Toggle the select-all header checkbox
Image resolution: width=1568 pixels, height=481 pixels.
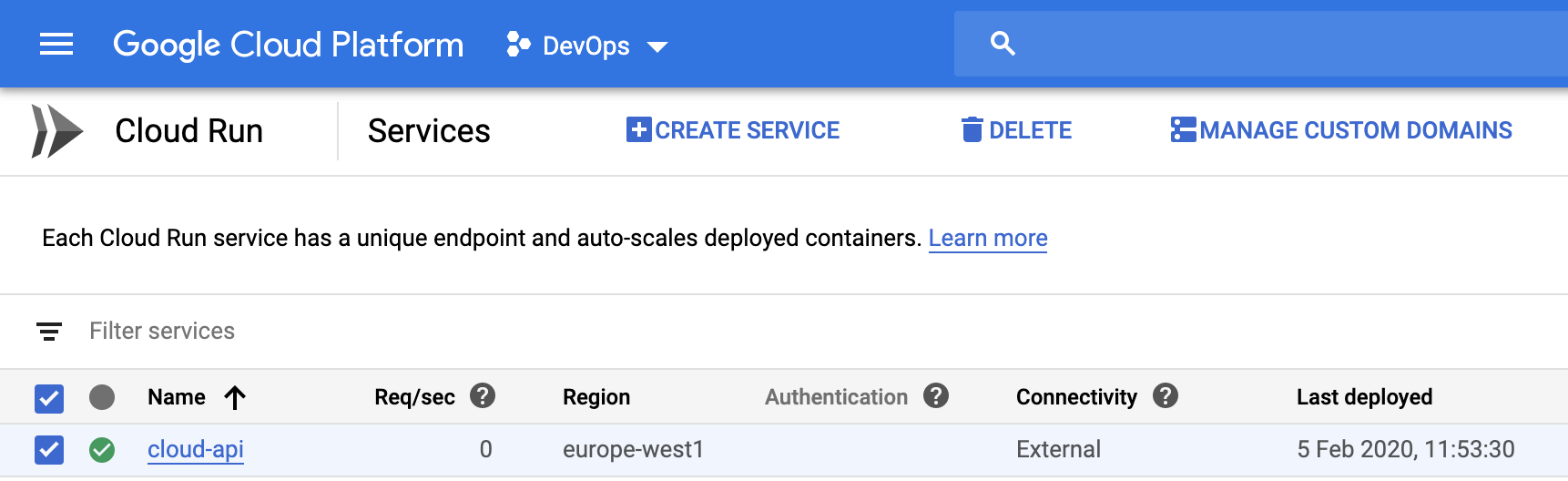coord(49,398)
